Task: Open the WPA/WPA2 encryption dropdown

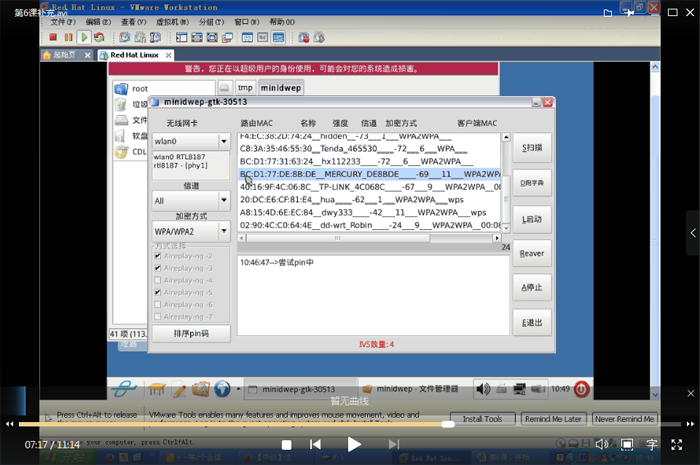Action: tap(191, 231)
